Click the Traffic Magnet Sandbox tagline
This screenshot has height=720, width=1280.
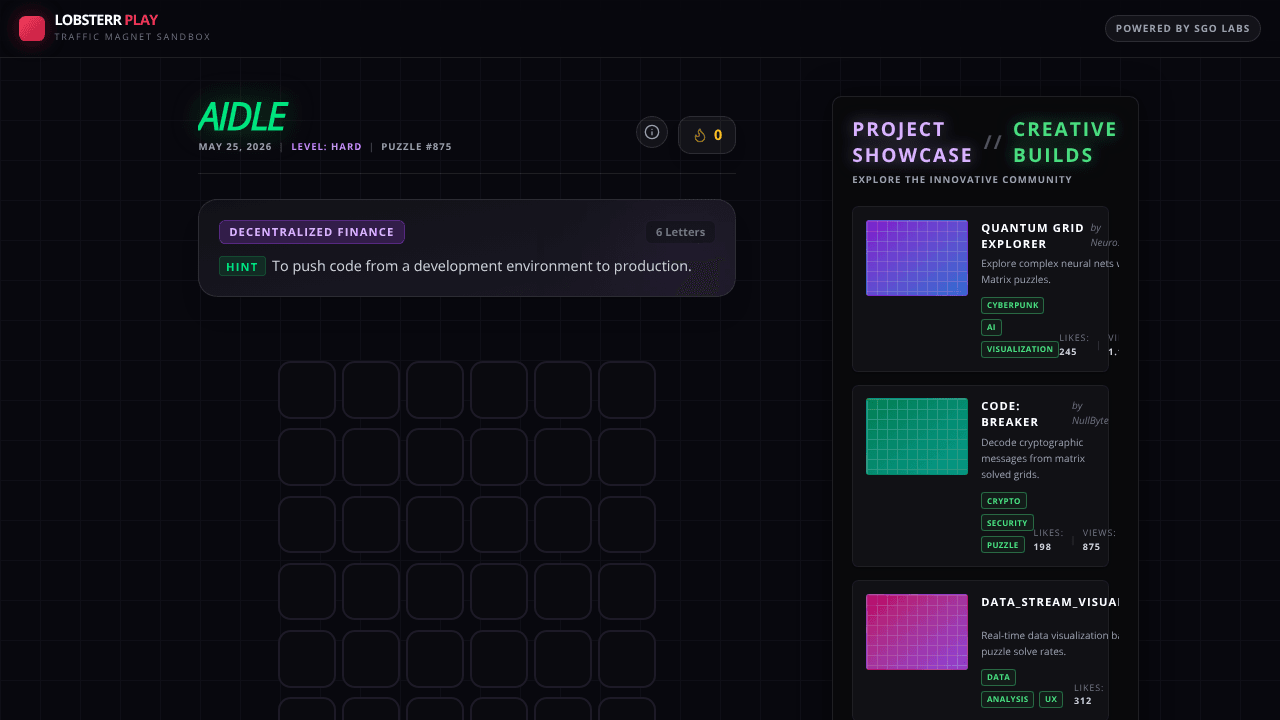[x=132, y=37]
